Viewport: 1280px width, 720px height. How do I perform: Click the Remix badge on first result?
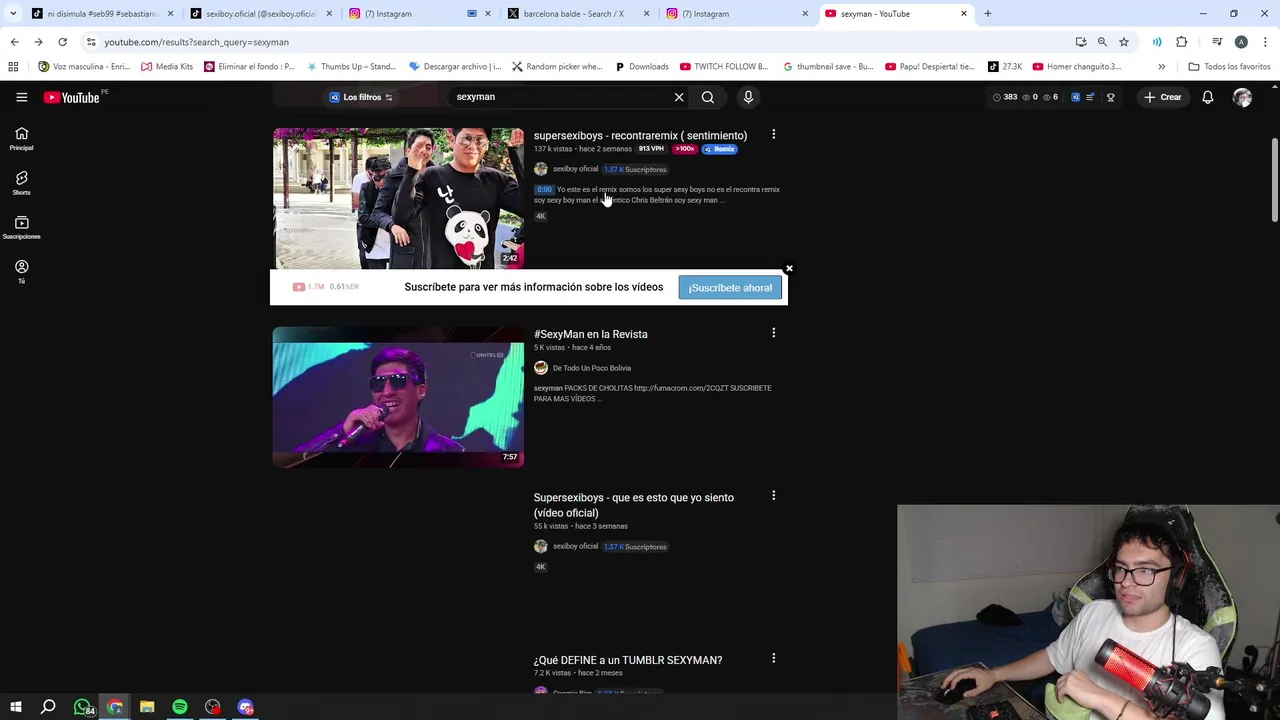pyautogui.click(x=719, y=149)
